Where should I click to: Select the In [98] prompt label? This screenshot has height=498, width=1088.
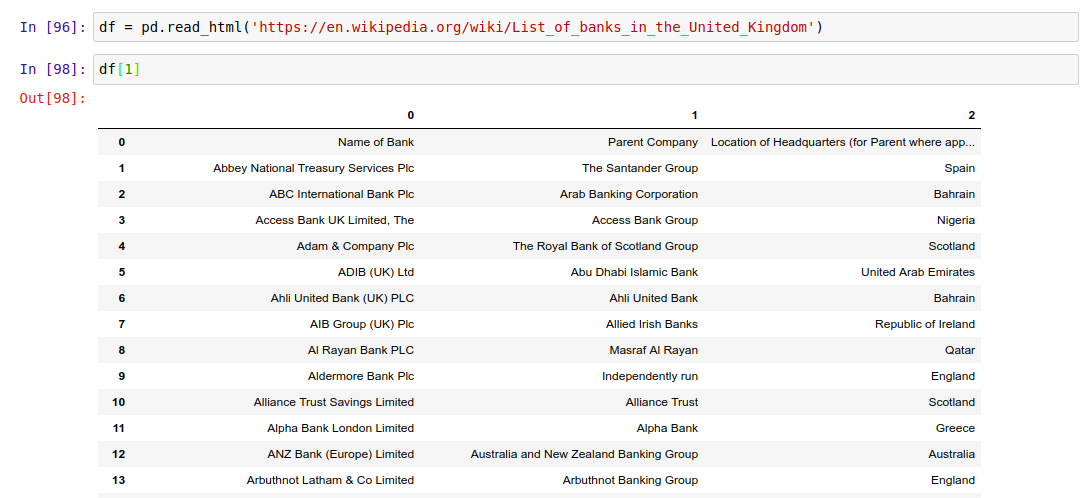(x=53, y=69)
